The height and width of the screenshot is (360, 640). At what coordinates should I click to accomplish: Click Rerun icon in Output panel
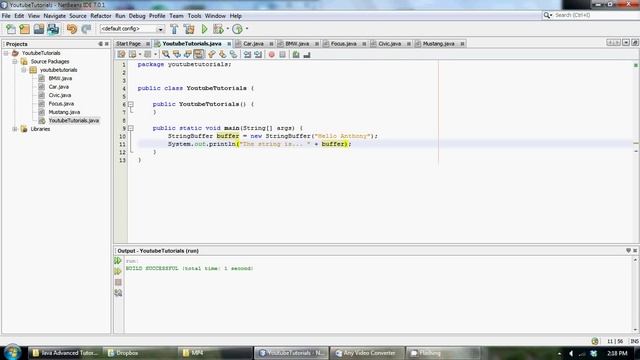pos(118,260)
